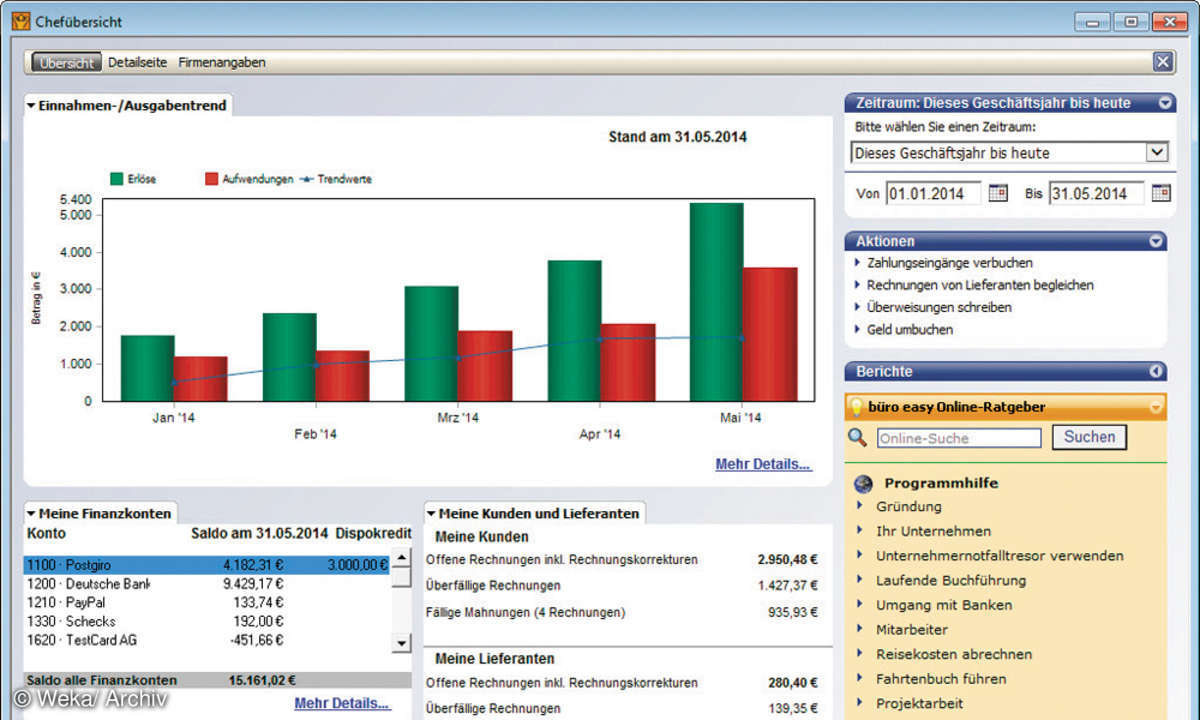The image size is (1200, 720).
Task: Collapse the Zeitraum panel
Action: [1165, 103]
